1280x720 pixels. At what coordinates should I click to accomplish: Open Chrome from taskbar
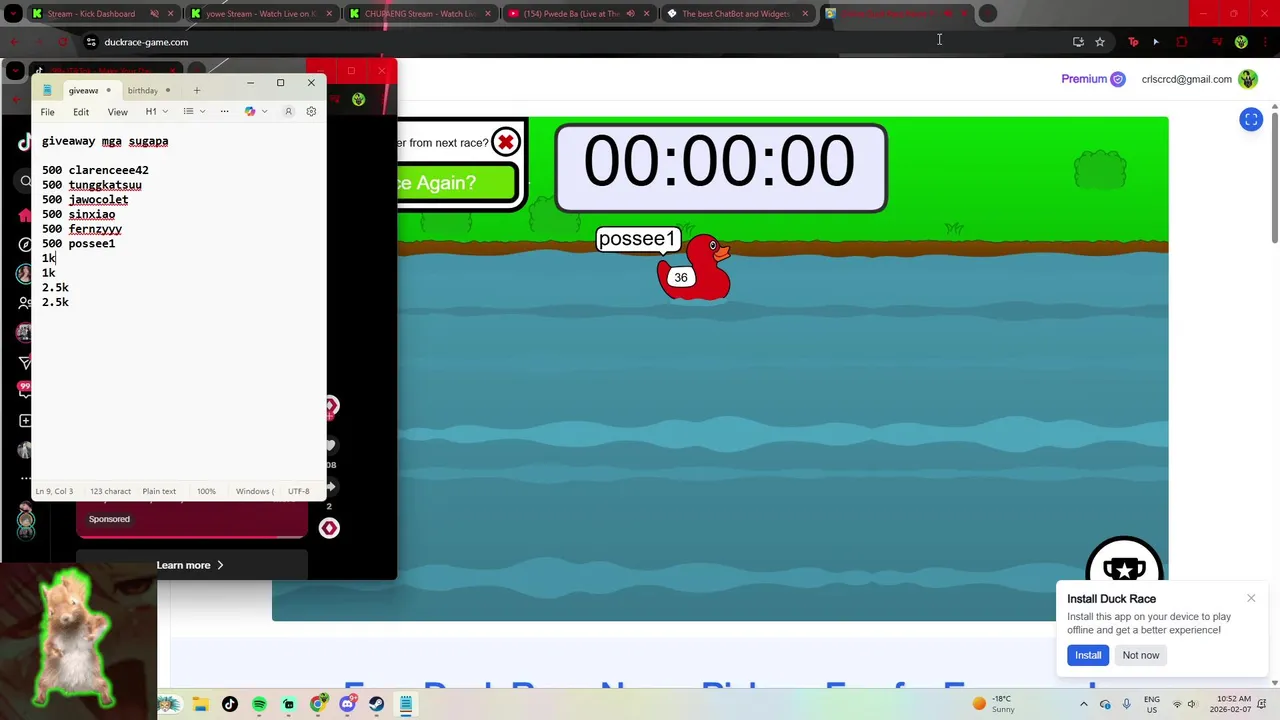pos(318,704)
